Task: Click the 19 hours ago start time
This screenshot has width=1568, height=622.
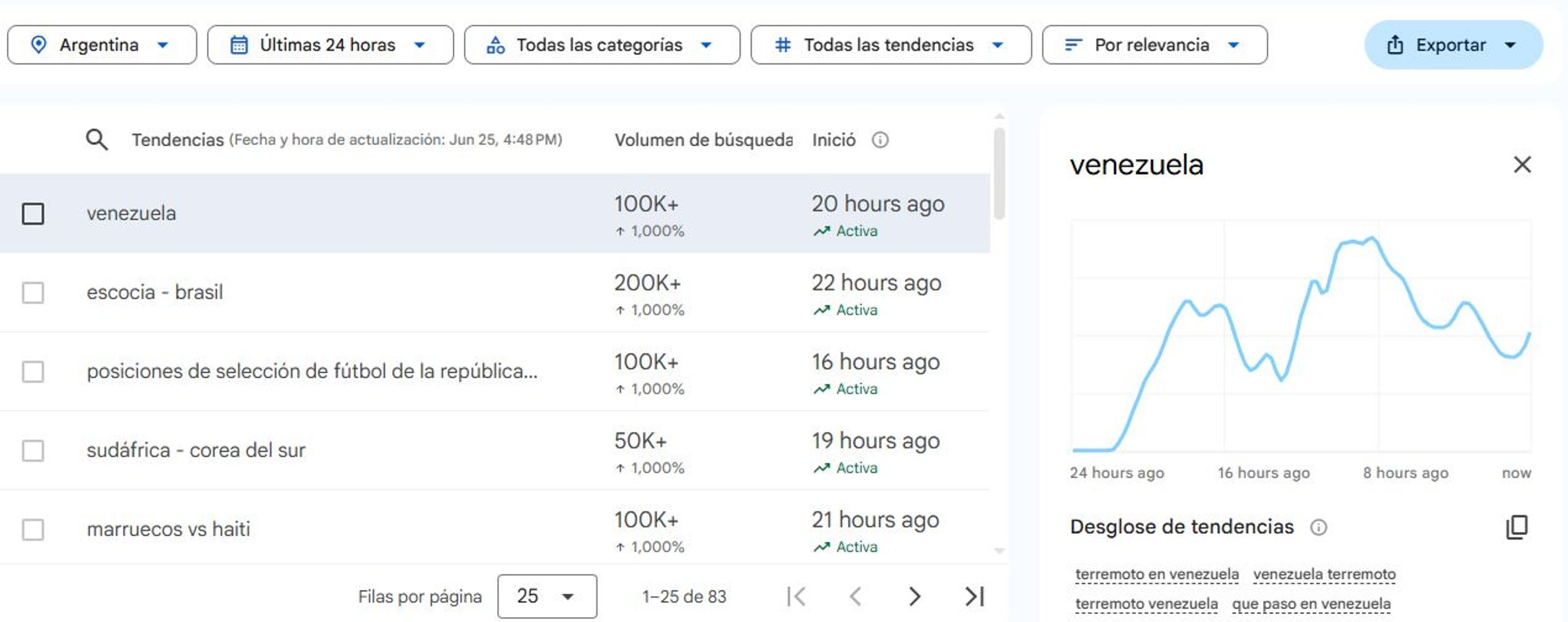Action: (x=875, y=441)
